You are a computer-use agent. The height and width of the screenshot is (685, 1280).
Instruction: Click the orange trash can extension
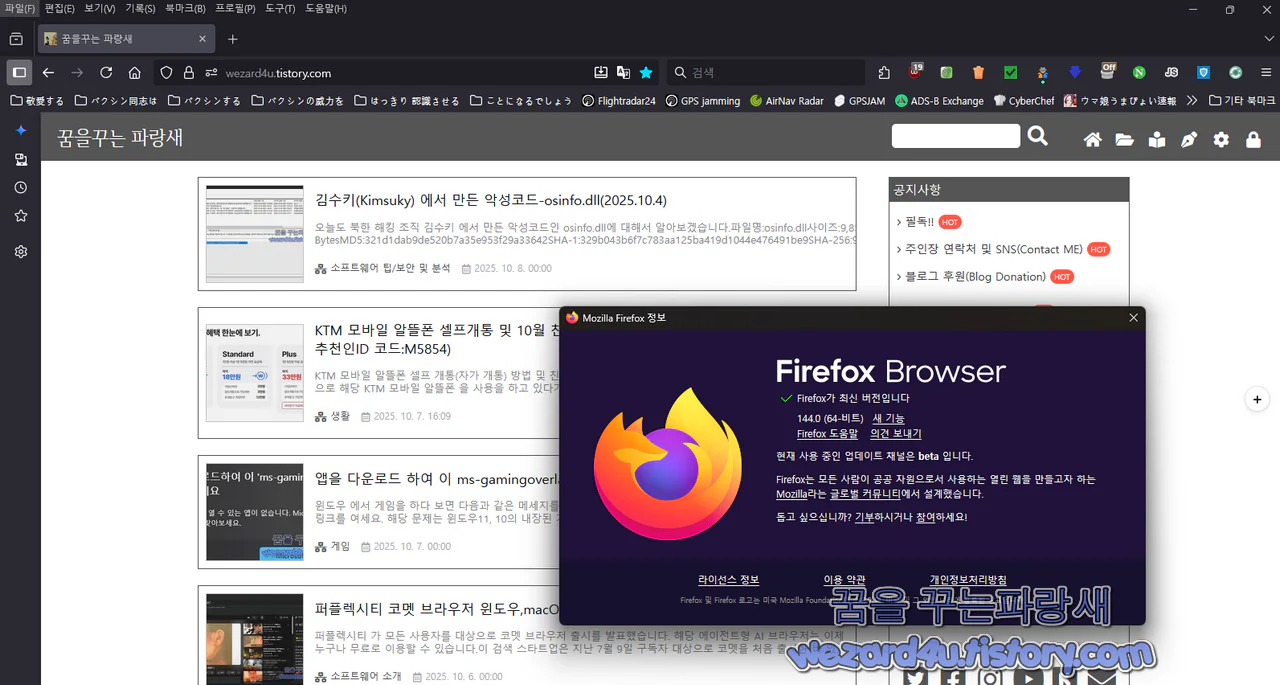coord(978,72)
